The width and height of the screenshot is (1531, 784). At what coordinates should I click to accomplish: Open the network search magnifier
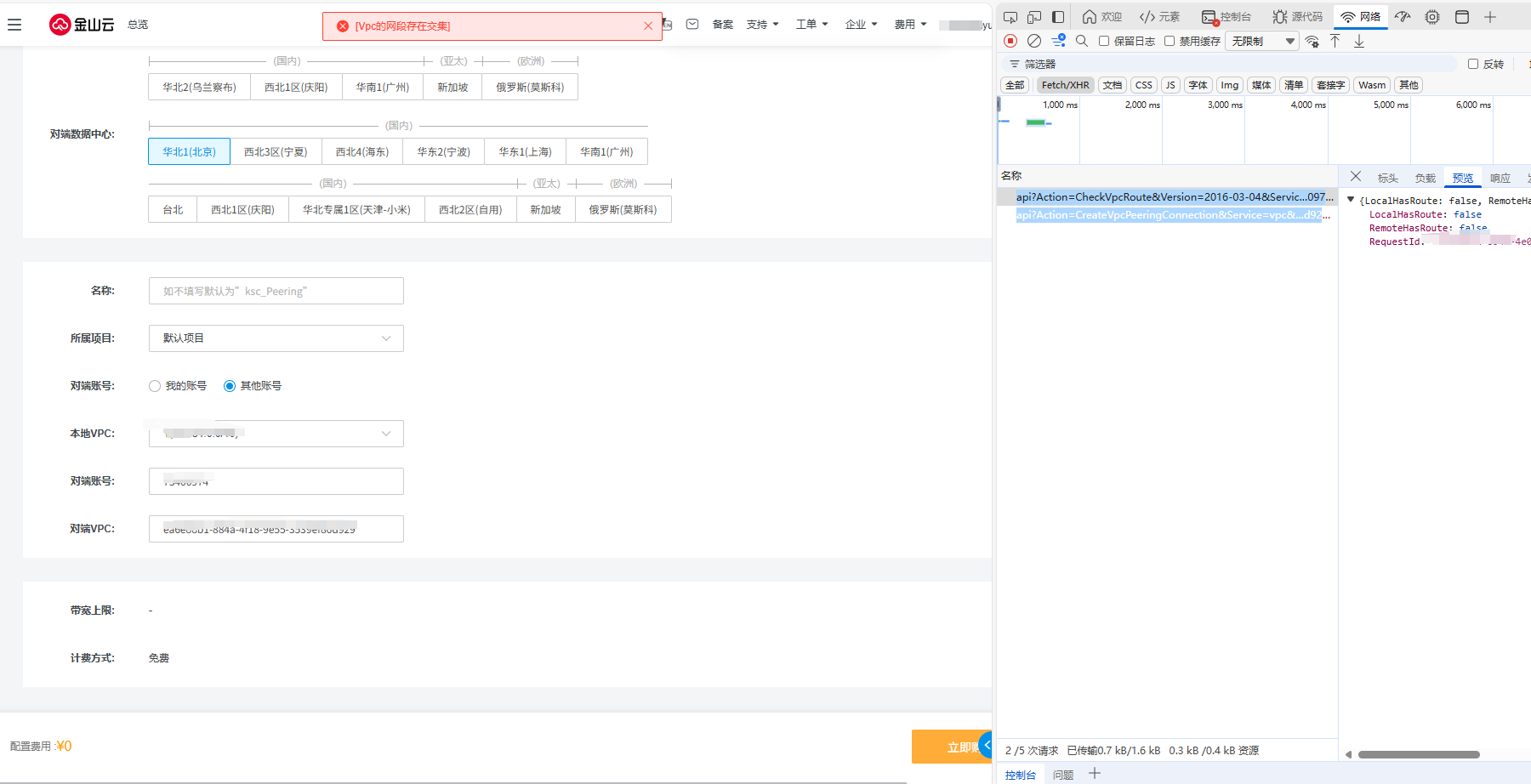1082,41
